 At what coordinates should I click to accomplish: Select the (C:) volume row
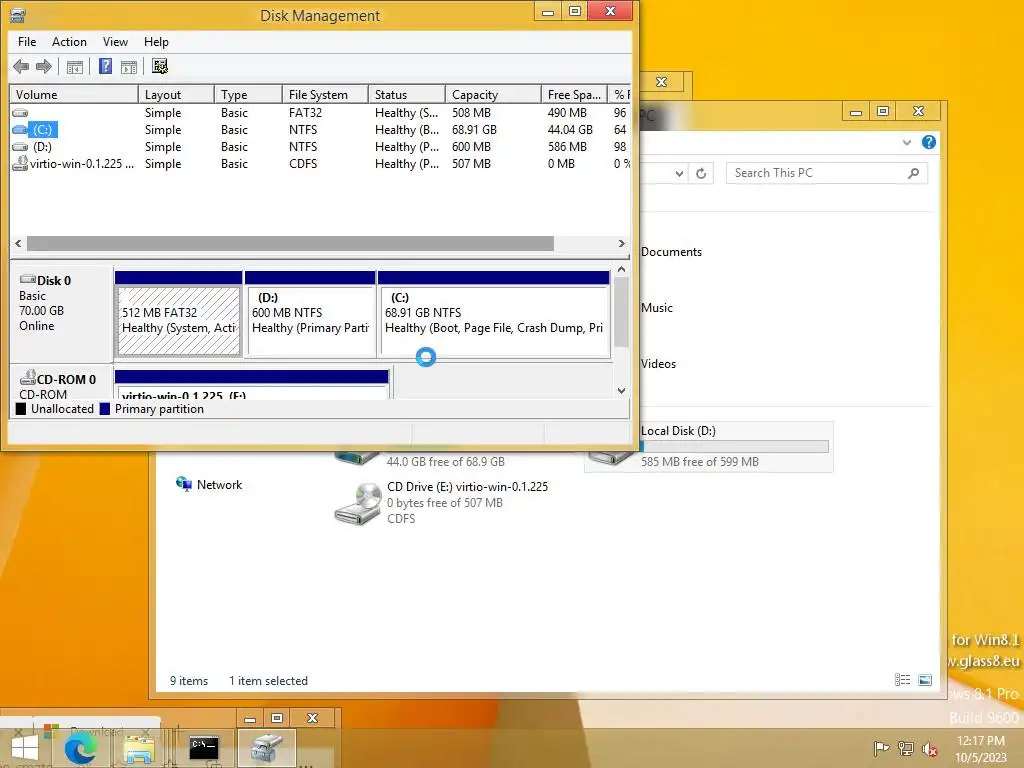[x=320, y=129]
